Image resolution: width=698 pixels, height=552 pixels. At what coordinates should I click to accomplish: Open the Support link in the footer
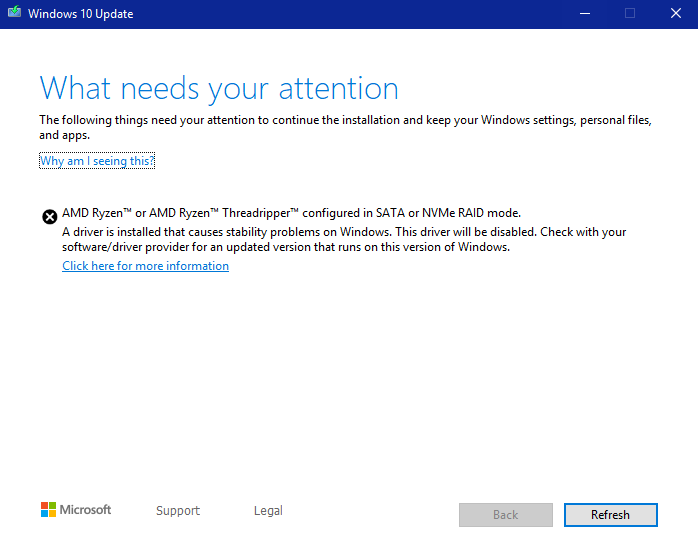coord(178,511)
